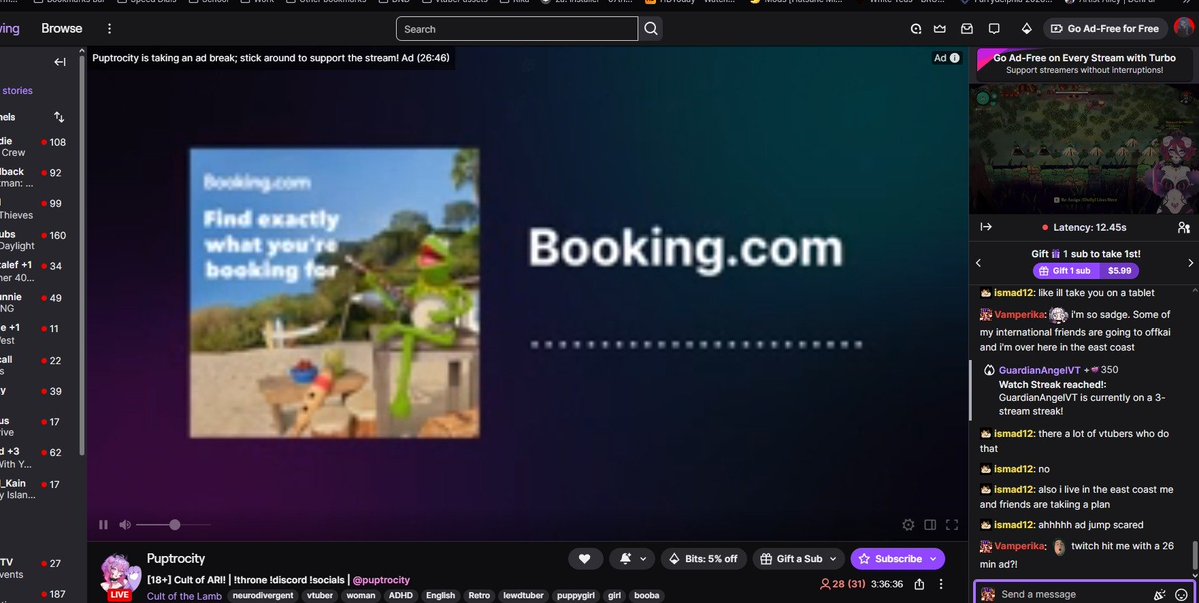The width and height of the screenshot is (1199, 603).
Task: Open Bits and Power-ups icon in chat input
Action: [1159, 594]
